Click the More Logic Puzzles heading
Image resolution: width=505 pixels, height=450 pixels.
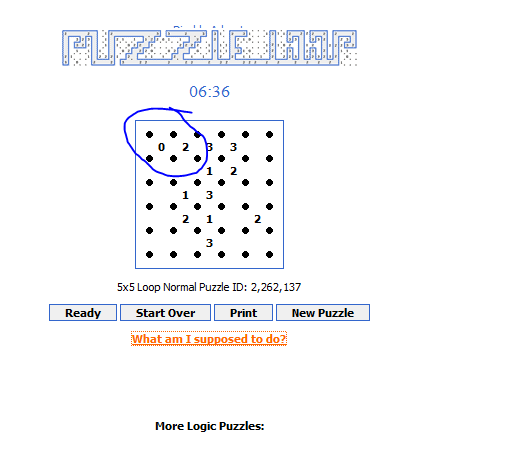tap(210, 426)
